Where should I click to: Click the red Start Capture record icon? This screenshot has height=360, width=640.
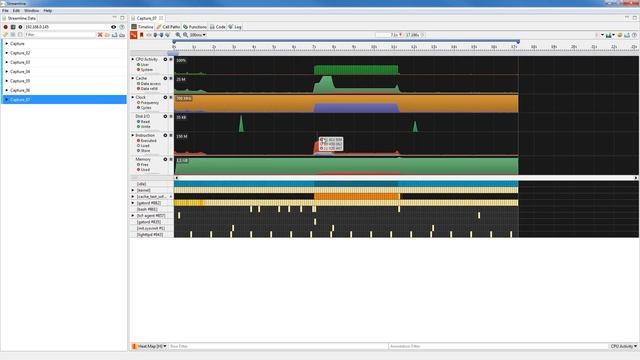click(x=5, y=27)
